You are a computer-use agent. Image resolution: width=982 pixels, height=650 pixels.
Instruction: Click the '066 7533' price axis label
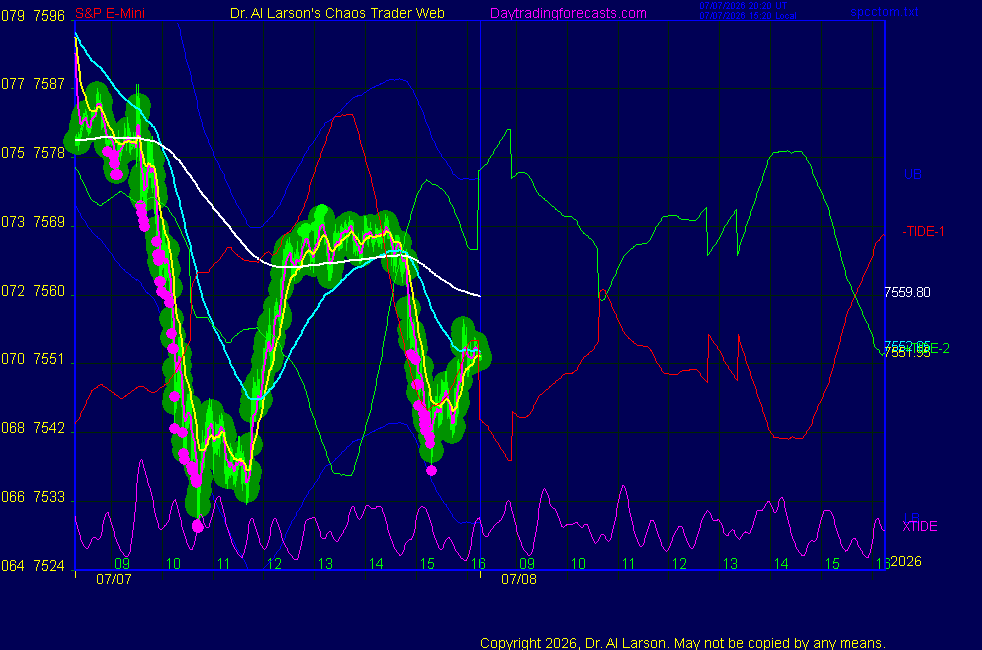click(x=33, y=497)
